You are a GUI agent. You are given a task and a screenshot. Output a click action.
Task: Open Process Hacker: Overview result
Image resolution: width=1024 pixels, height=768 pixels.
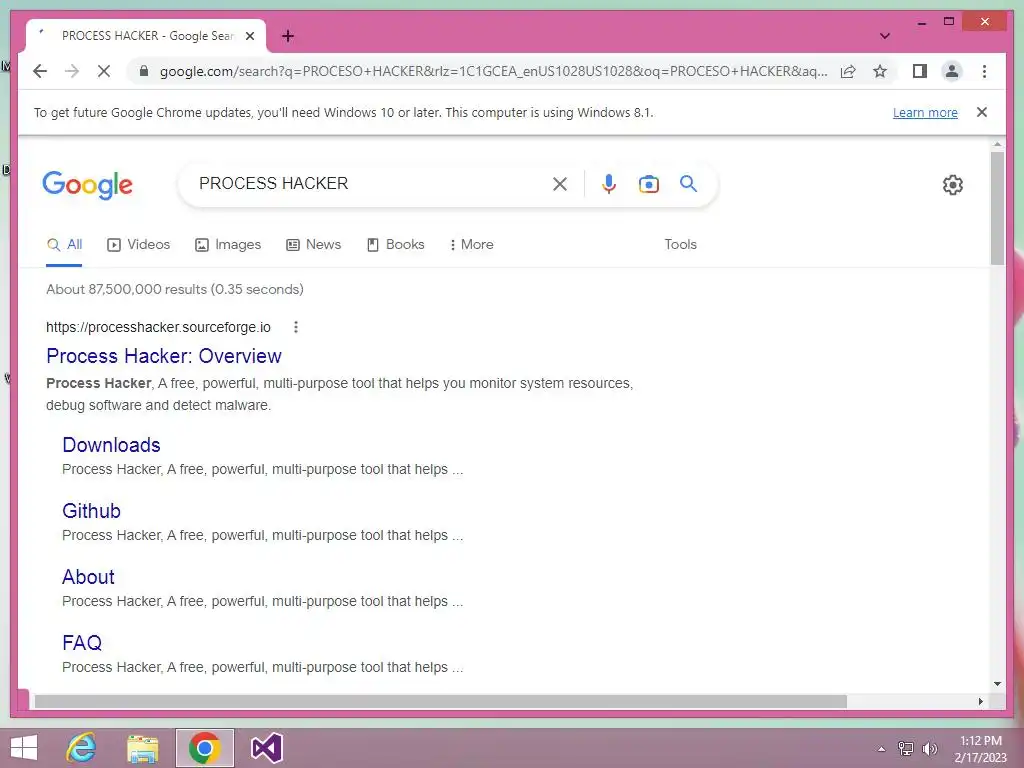[164, 356]
